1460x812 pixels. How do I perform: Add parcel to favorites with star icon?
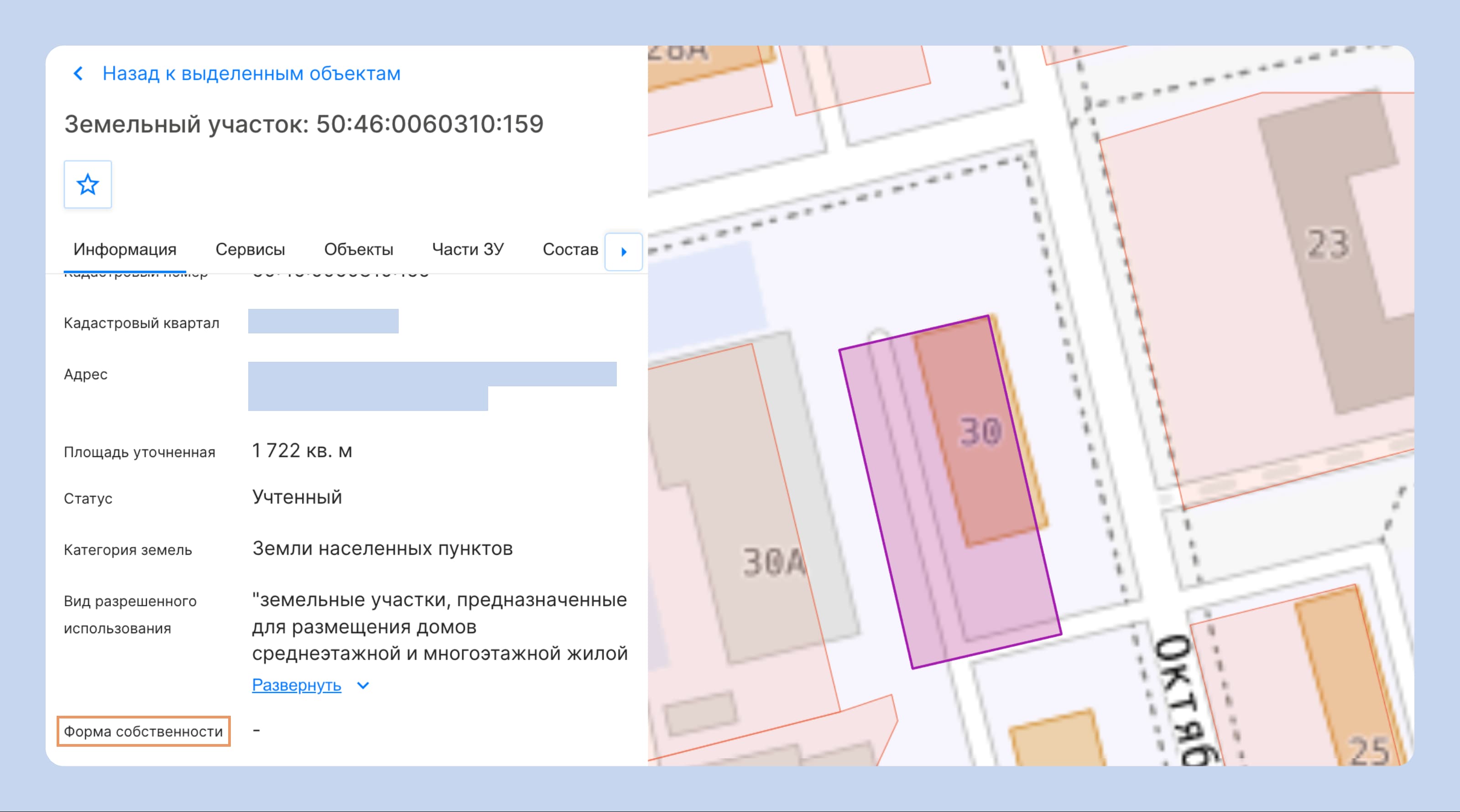click(x=88, y=184)
